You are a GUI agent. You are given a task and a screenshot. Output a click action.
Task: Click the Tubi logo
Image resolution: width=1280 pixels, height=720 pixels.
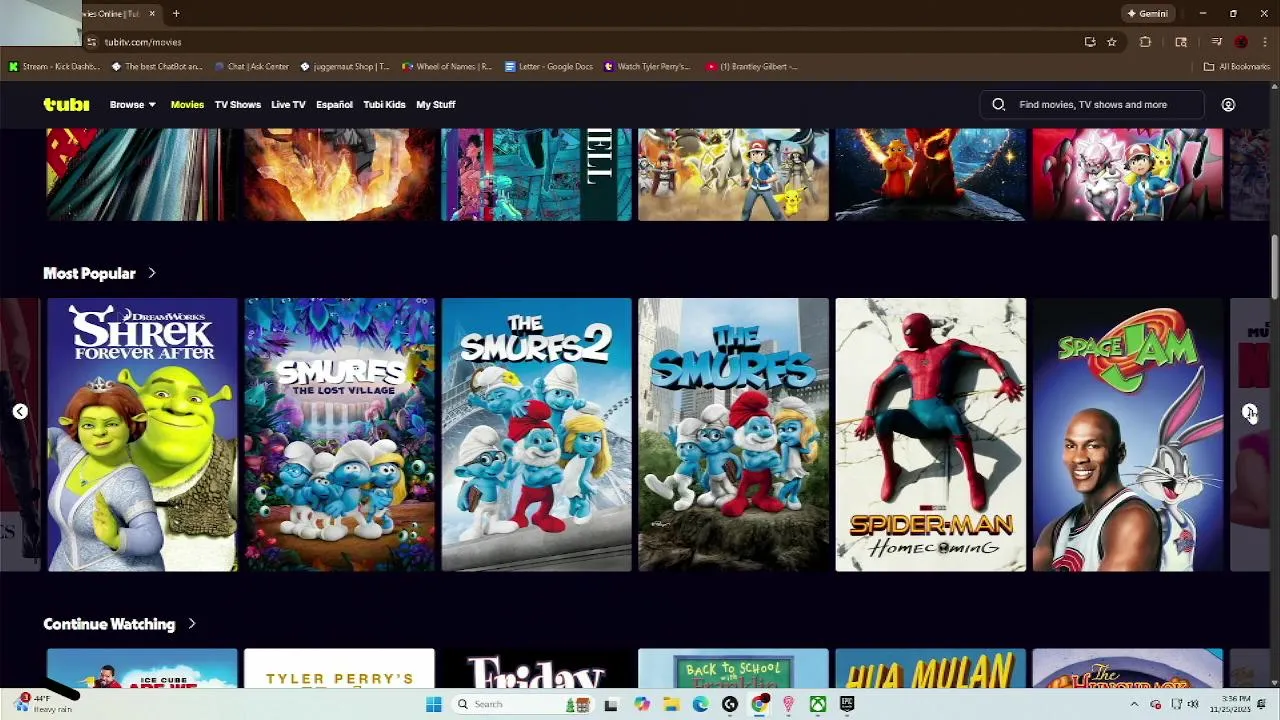point(66,104)
